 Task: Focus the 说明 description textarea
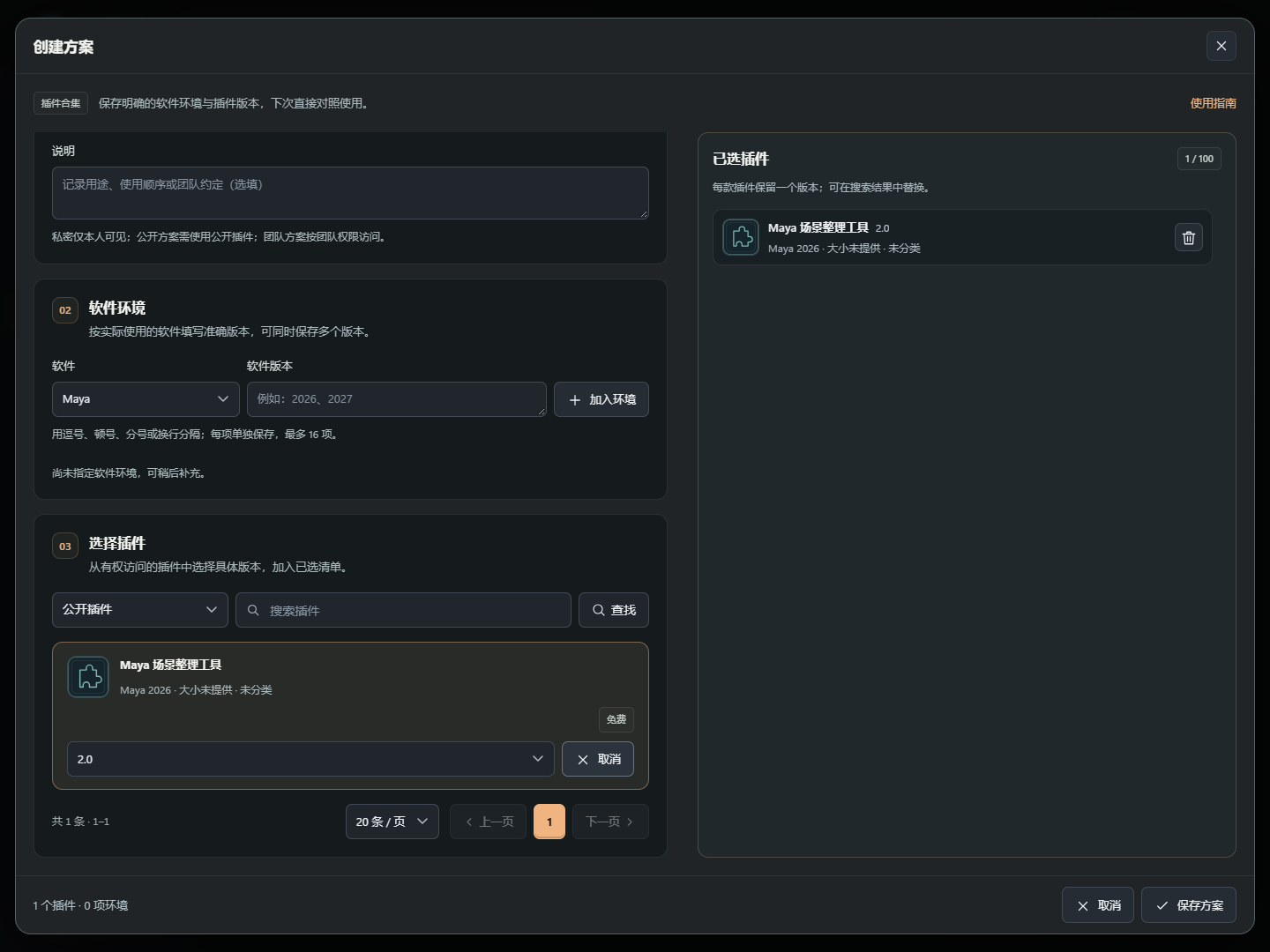point(350,193)
